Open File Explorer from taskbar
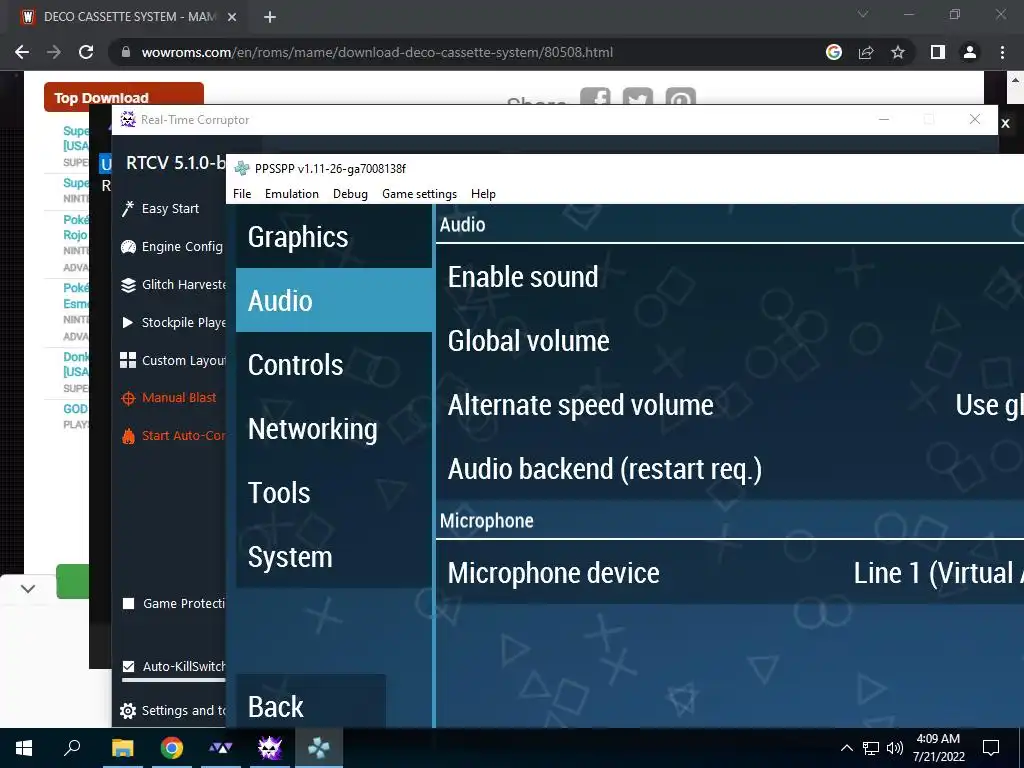 click(x=122, y=748)
